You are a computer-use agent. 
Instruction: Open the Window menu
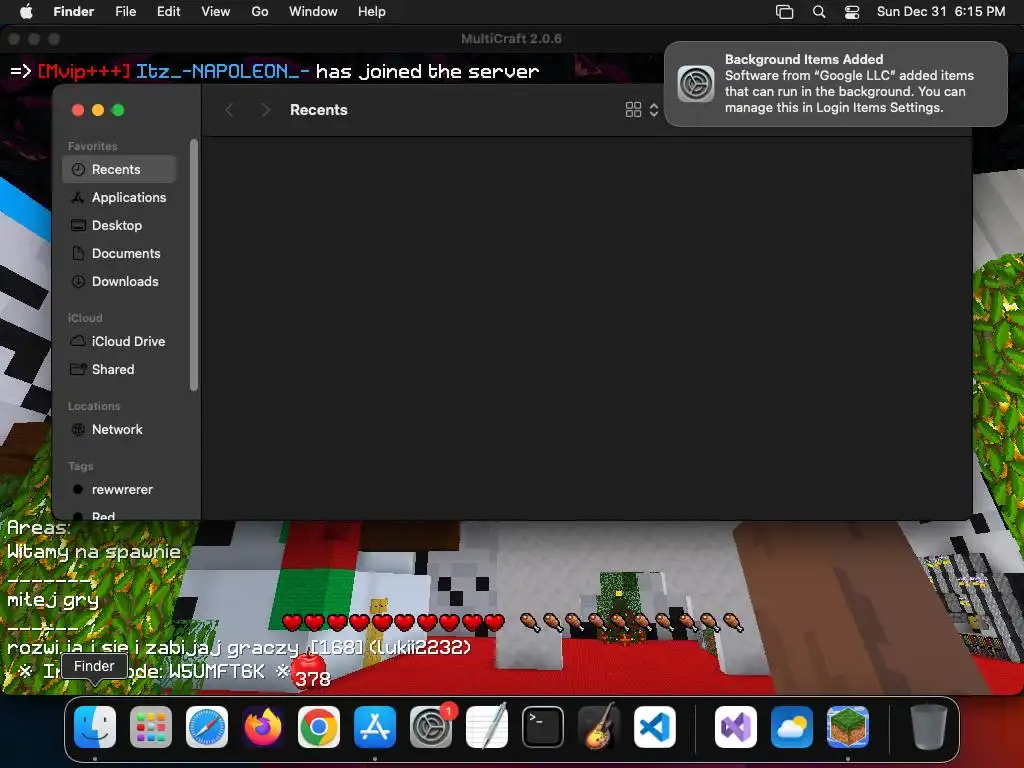(x=313, y=11)
